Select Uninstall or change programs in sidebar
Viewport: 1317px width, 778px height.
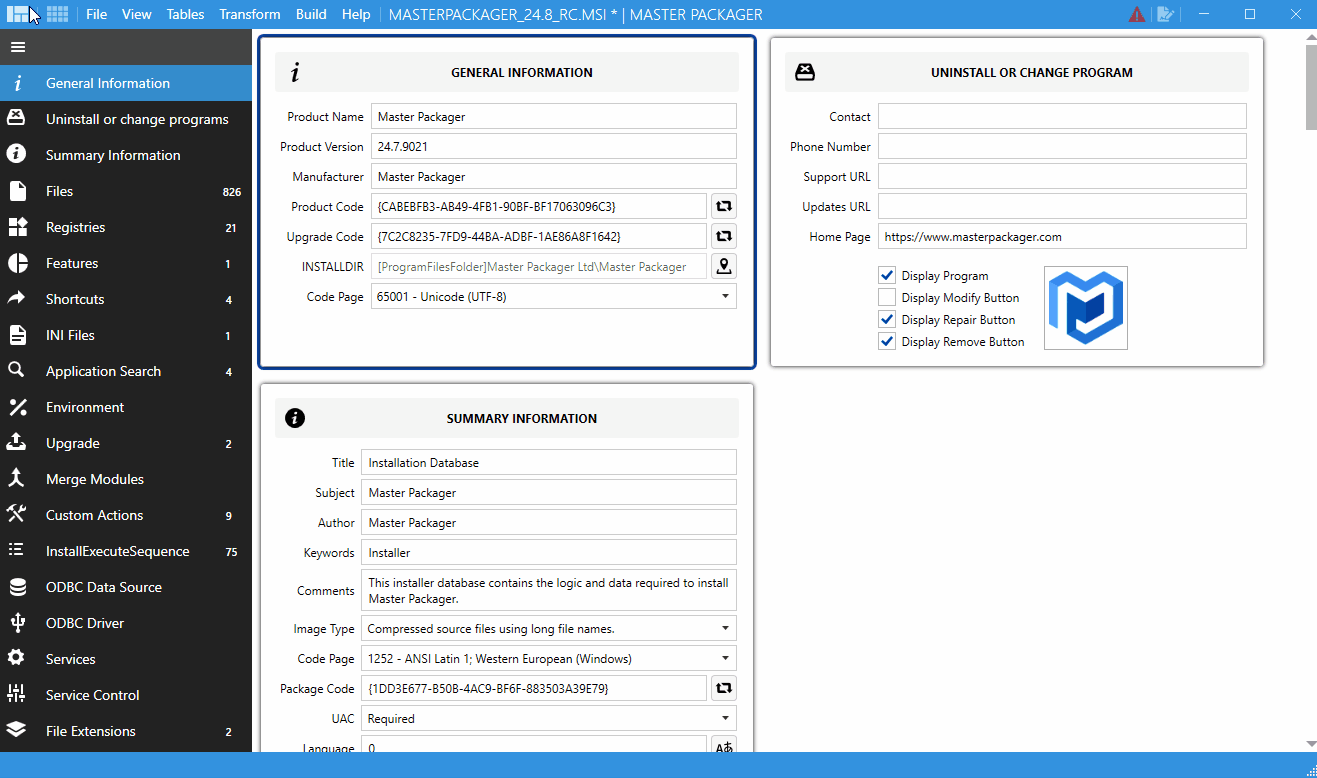[126, 119]
